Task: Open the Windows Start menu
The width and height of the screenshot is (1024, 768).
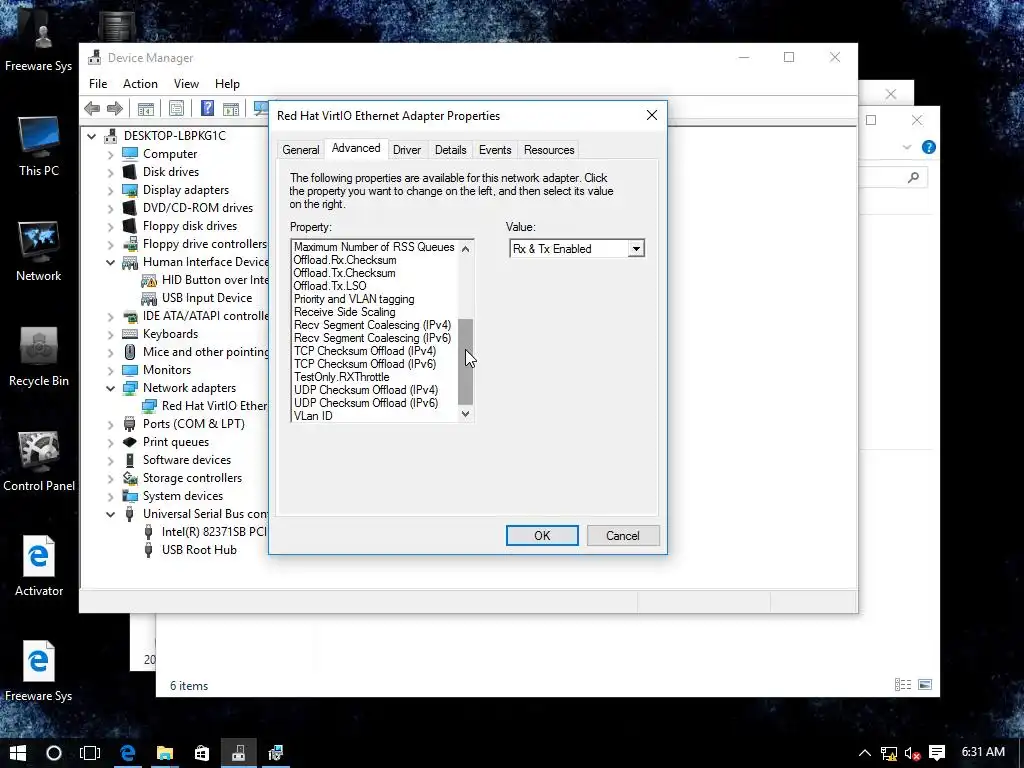Action: (x=18, y=753)
